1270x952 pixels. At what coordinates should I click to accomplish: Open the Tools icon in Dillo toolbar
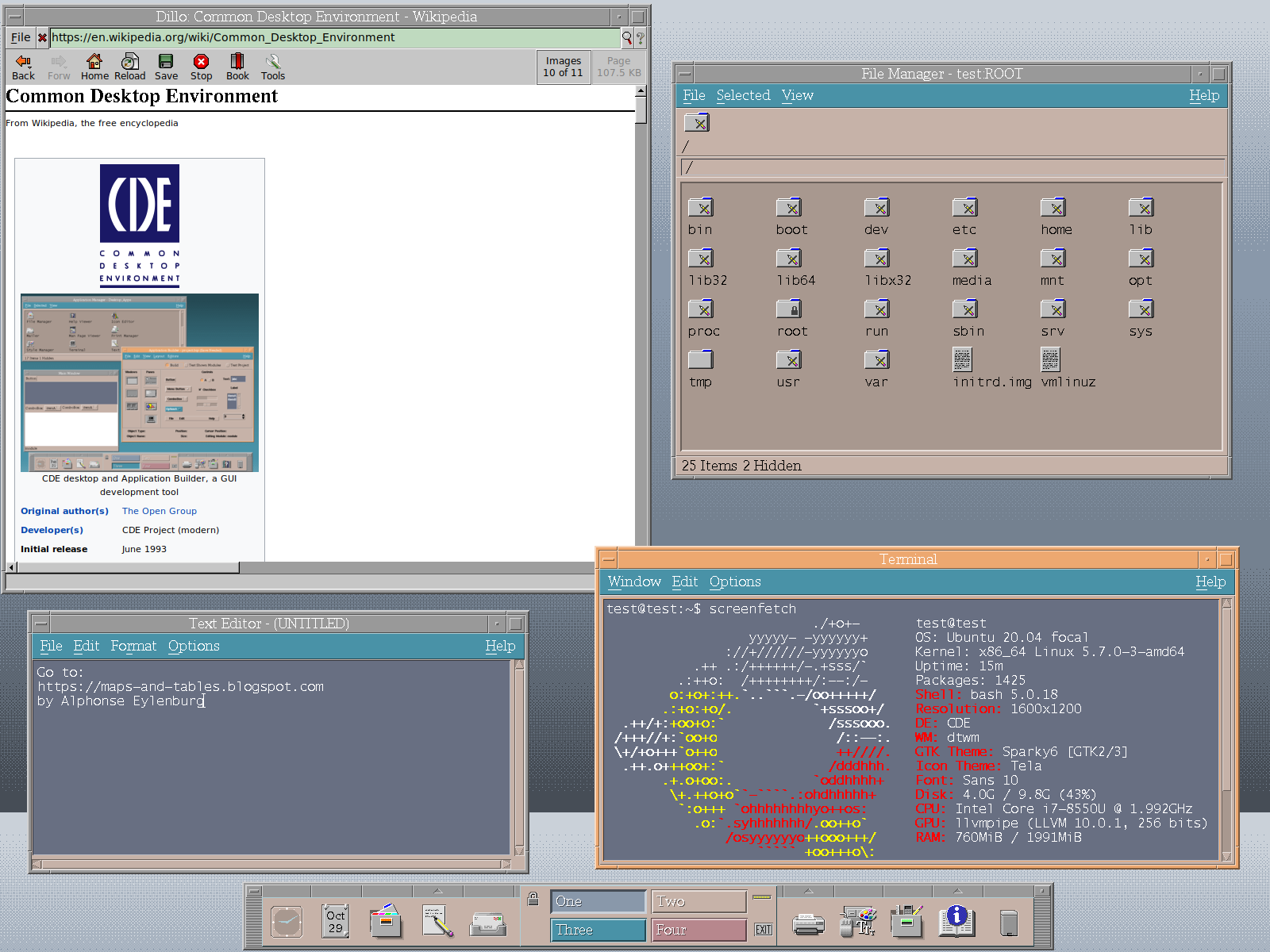272,62
